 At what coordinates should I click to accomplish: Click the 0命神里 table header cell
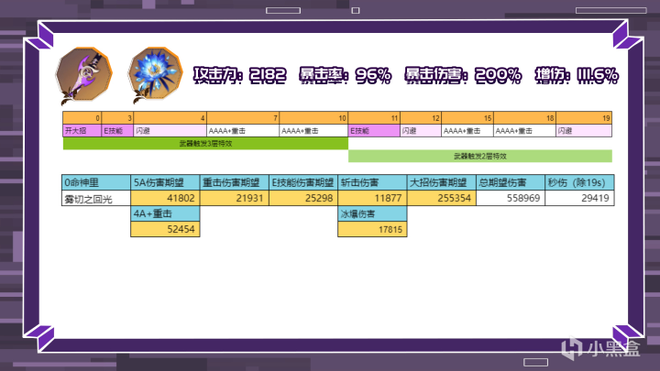(x=96, y=183)
